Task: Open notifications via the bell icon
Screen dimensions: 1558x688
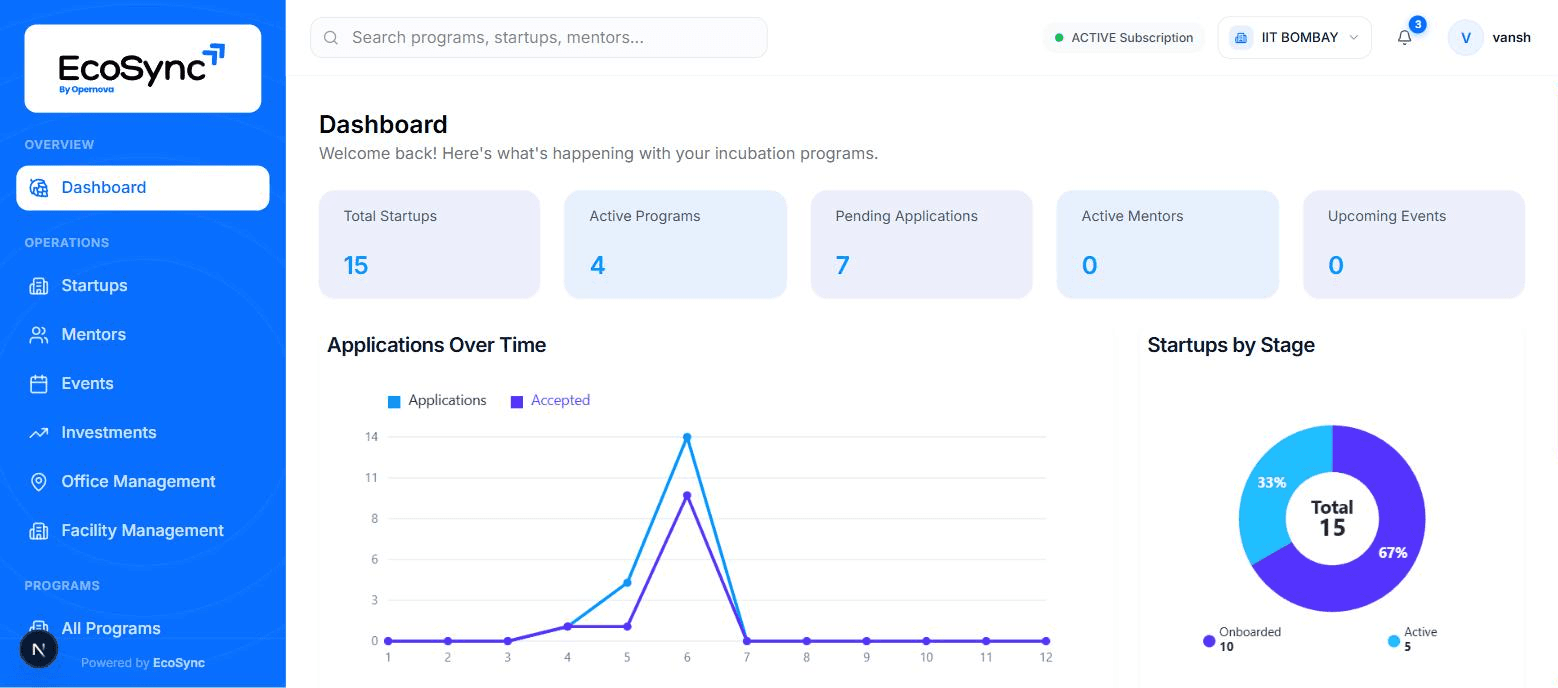Action: [x=1404, y=38]
